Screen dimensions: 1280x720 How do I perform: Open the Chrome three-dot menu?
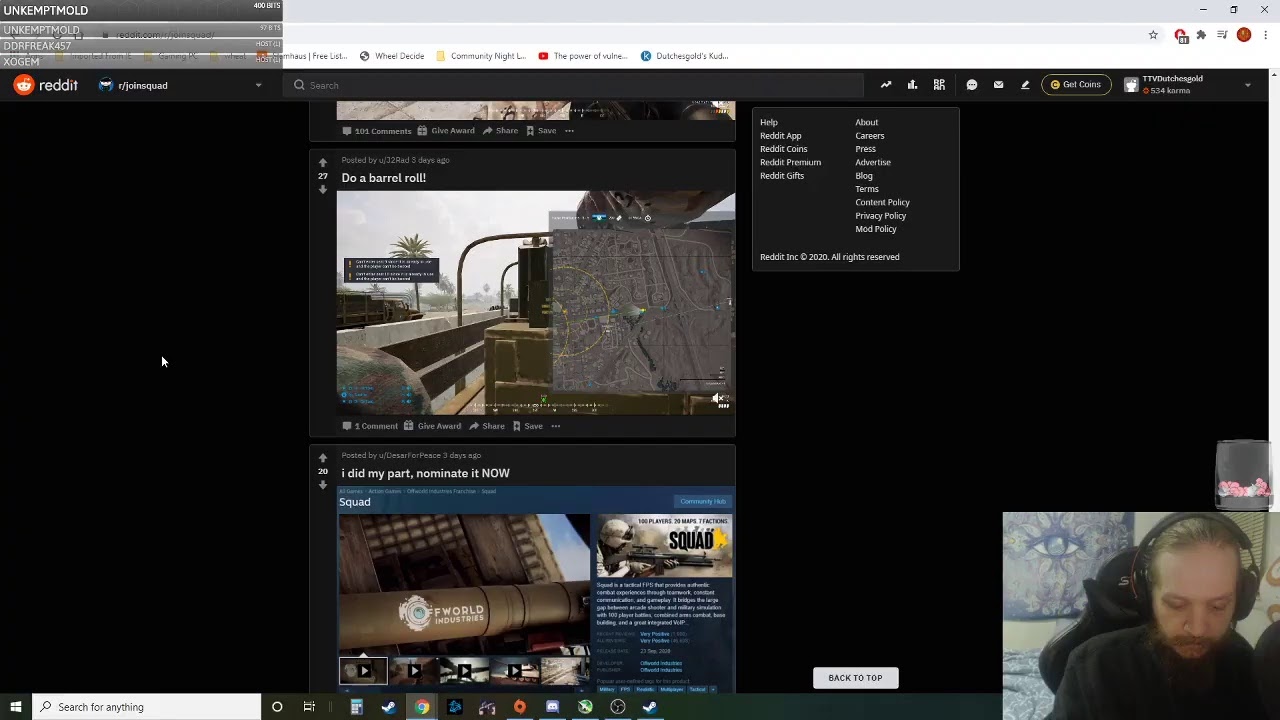coord(1266,35)
